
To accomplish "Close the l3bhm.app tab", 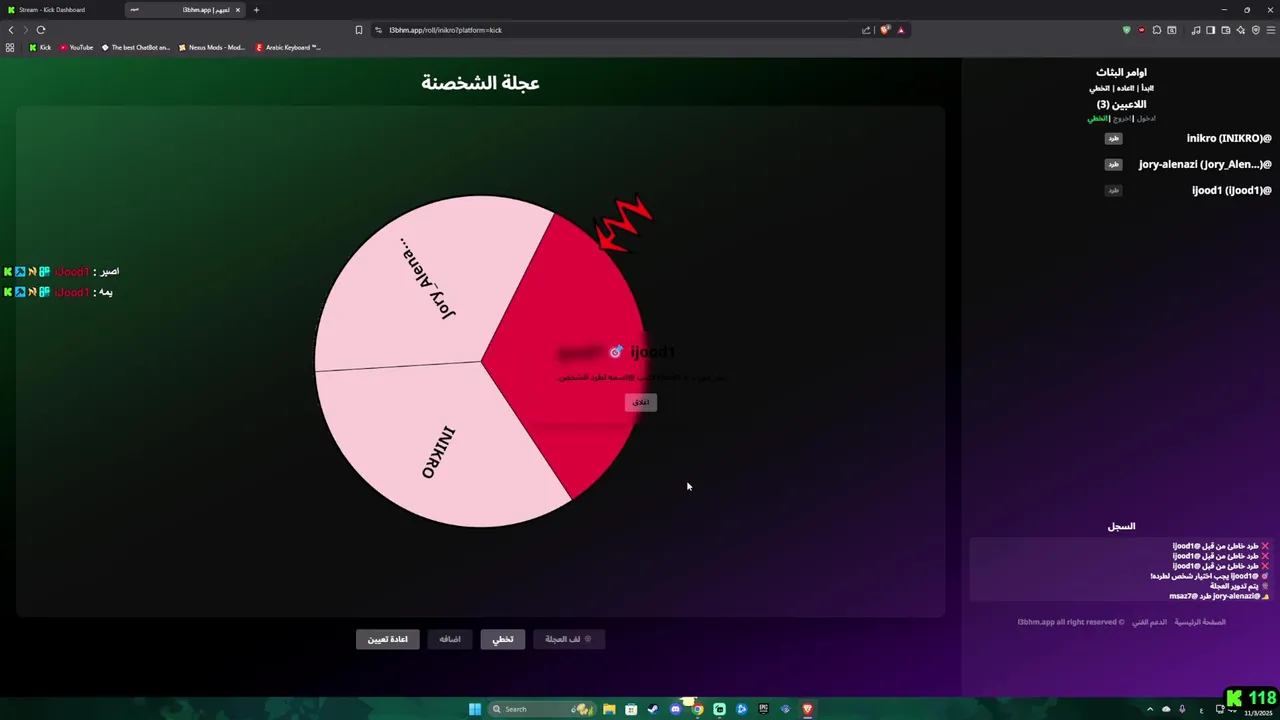I will [x=238, y=10].
